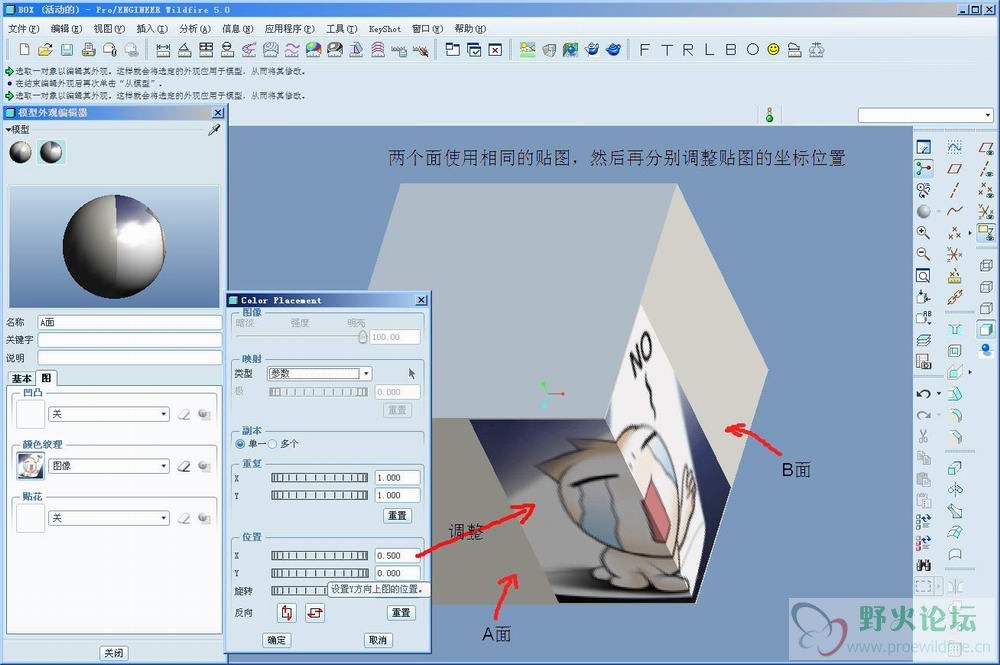This screenshot has height=665, width=1000.
Task: Switch to the 图 tab
Action: pyautogui.click(x=46, y=377)
